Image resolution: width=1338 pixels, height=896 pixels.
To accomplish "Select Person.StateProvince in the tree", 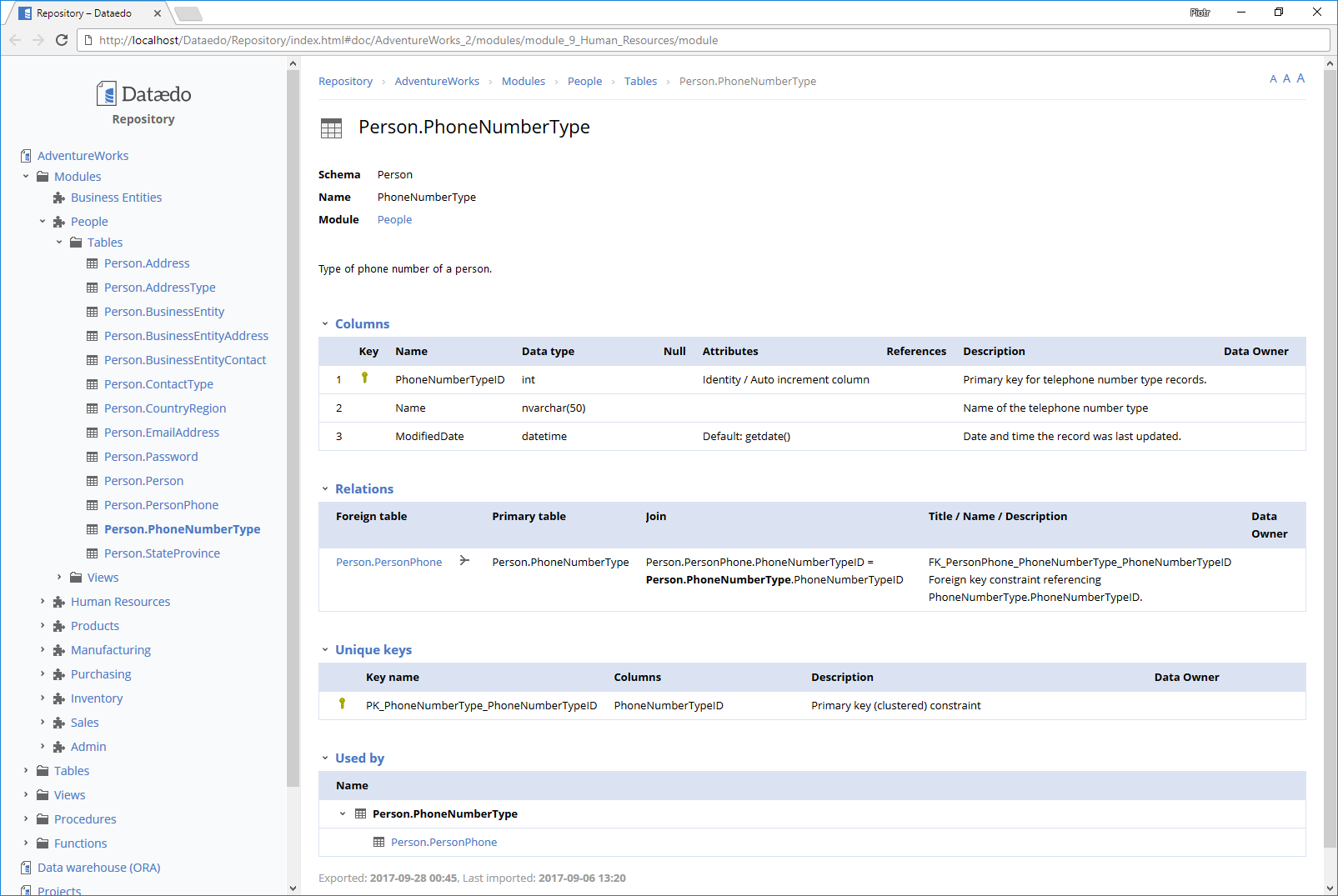I will click(162, 553).
